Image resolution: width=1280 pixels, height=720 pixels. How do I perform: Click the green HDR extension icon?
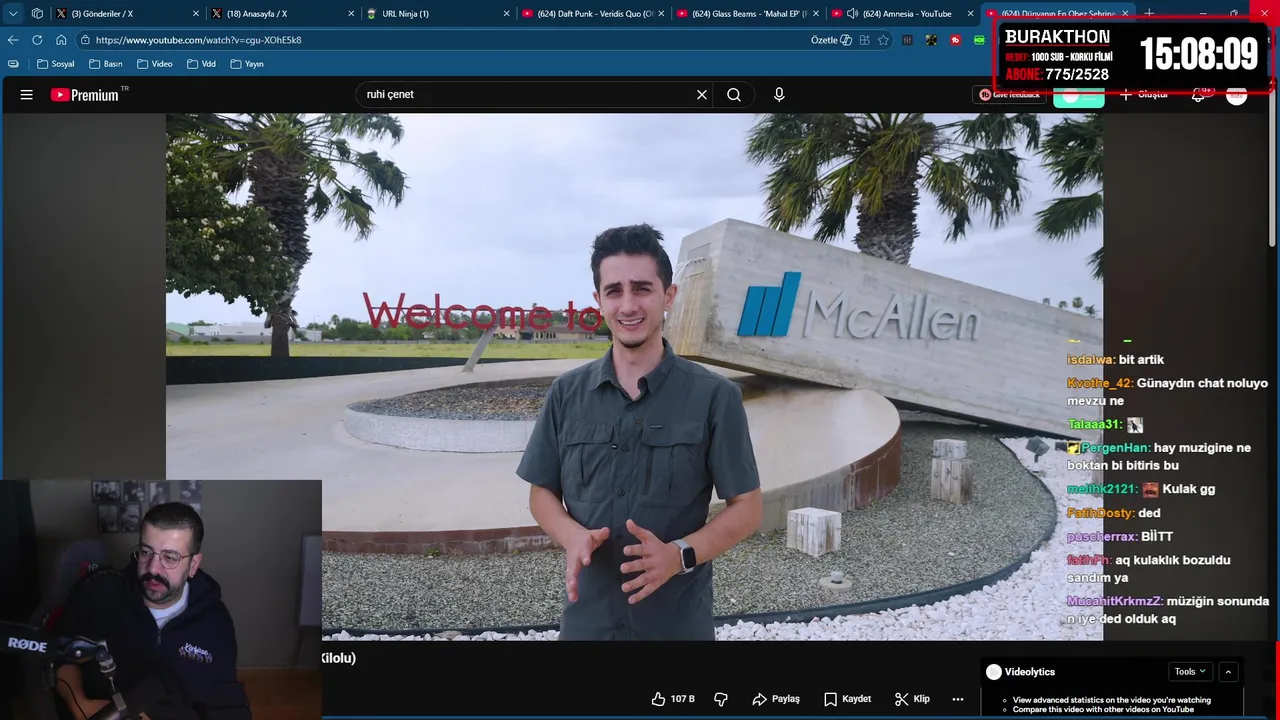pyautogui.click(x=980, y=40)
